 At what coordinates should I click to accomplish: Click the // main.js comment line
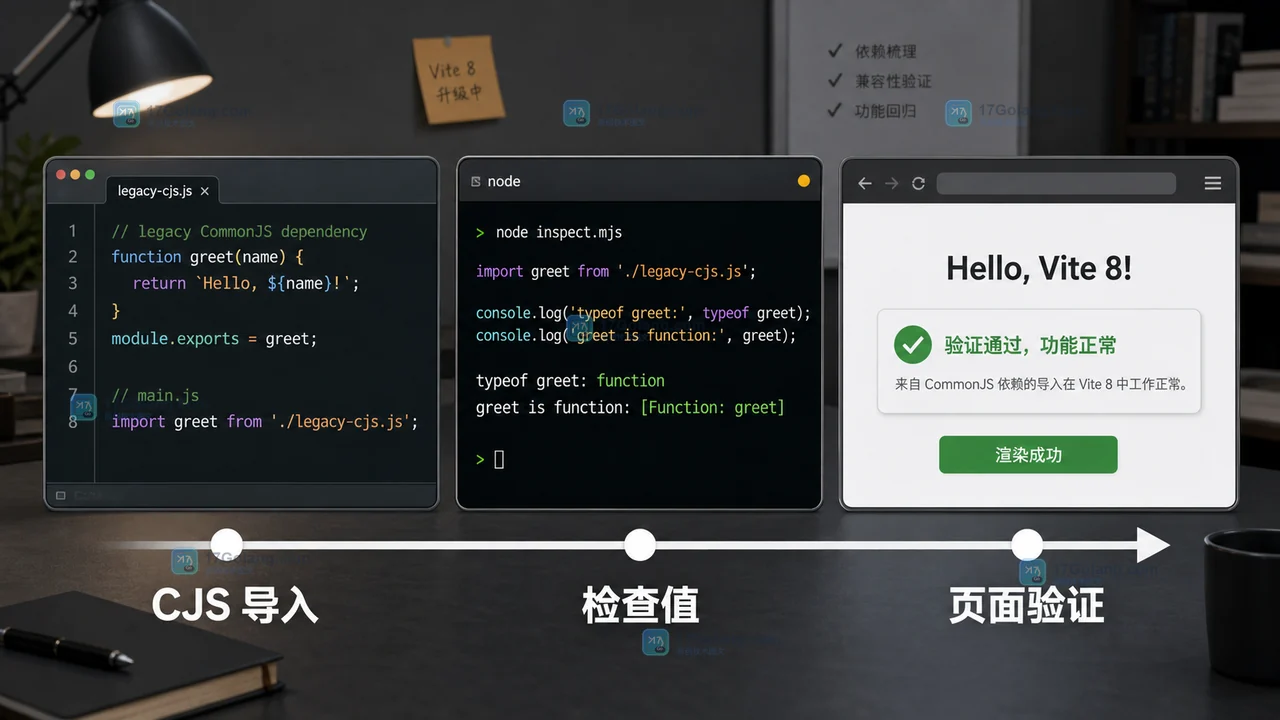pos(157,396)
